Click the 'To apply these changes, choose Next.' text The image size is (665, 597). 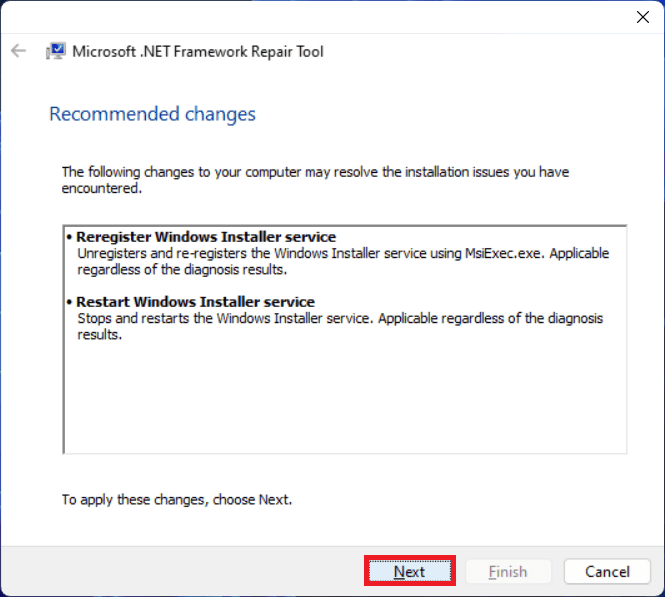tap(177, 499)
